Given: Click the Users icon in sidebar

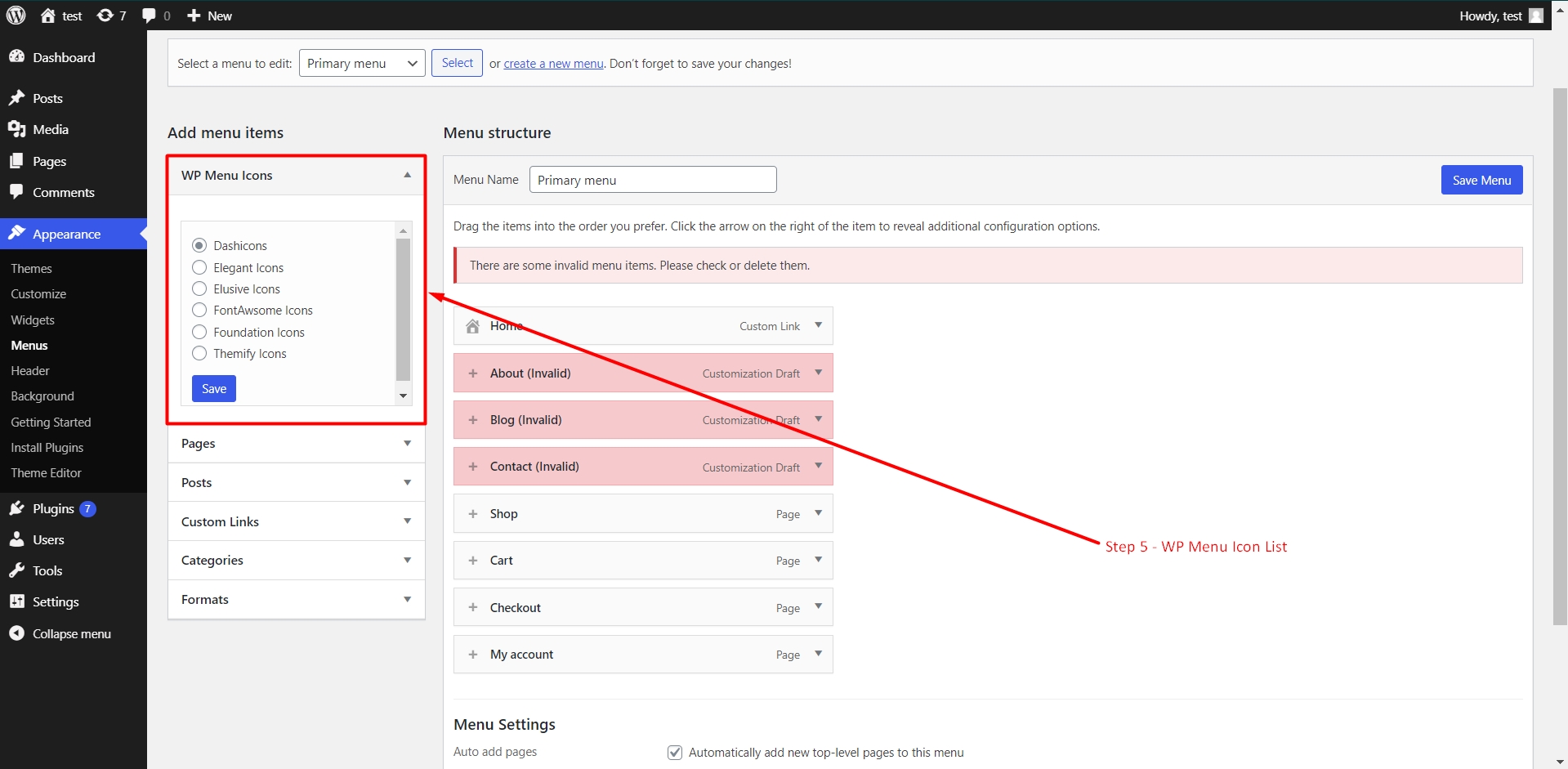Looking at the screenshot, I should click(x=16, y=539).
